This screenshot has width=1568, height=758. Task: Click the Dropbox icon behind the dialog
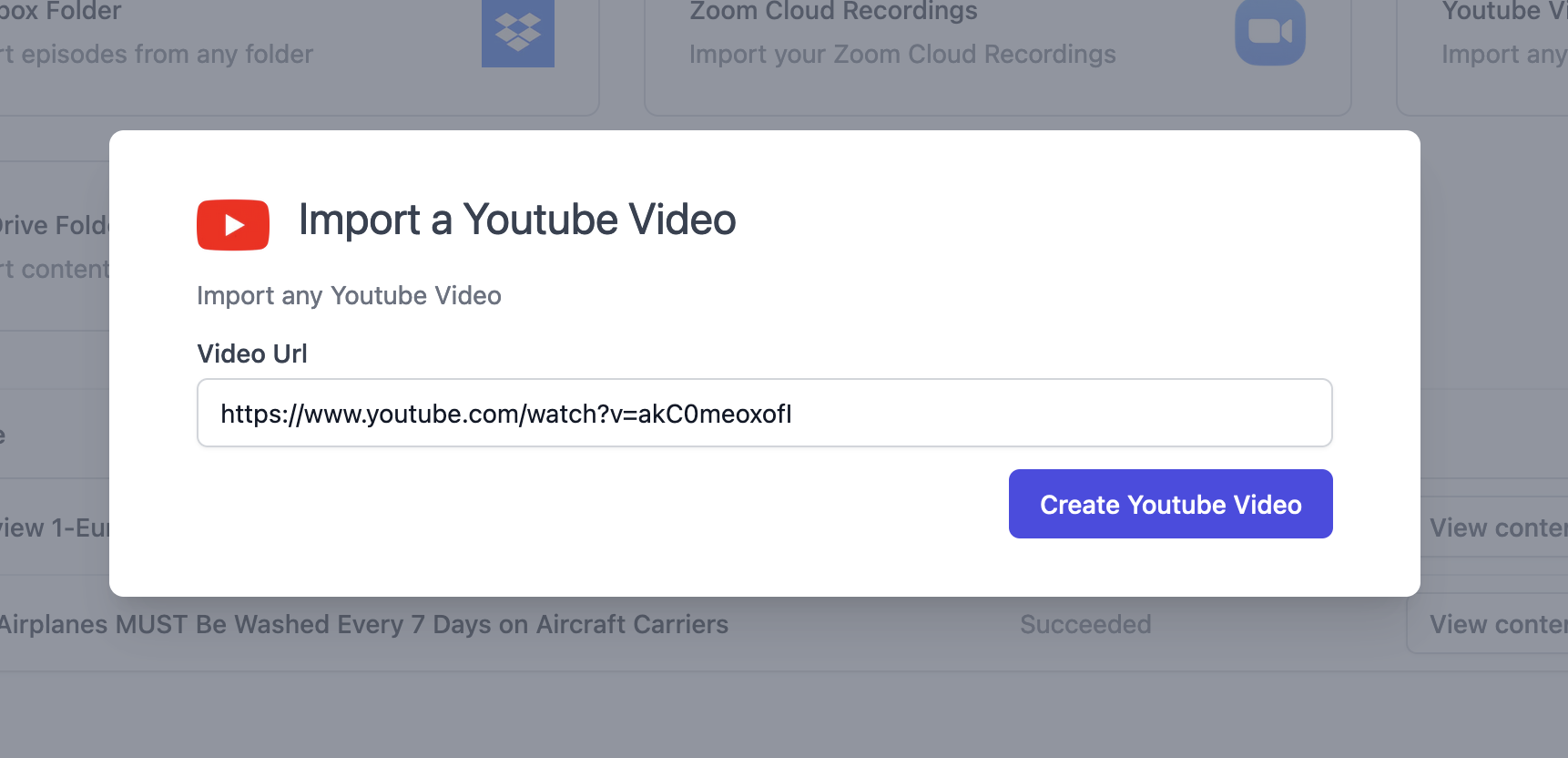pyautogui.click(x=517, y=33)
